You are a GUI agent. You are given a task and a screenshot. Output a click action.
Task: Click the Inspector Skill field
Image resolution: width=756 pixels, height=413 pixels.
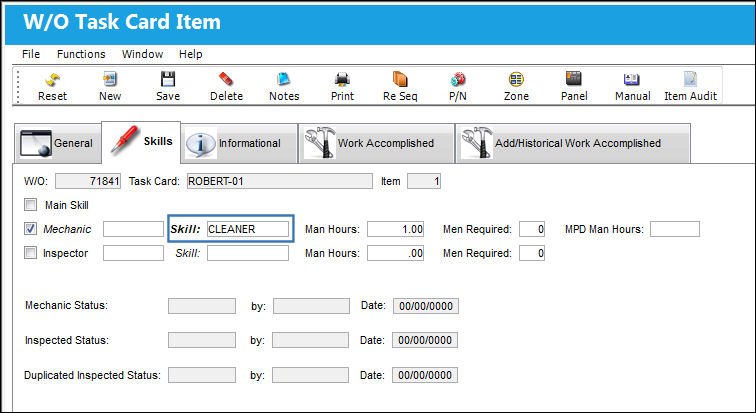(248, 253)
